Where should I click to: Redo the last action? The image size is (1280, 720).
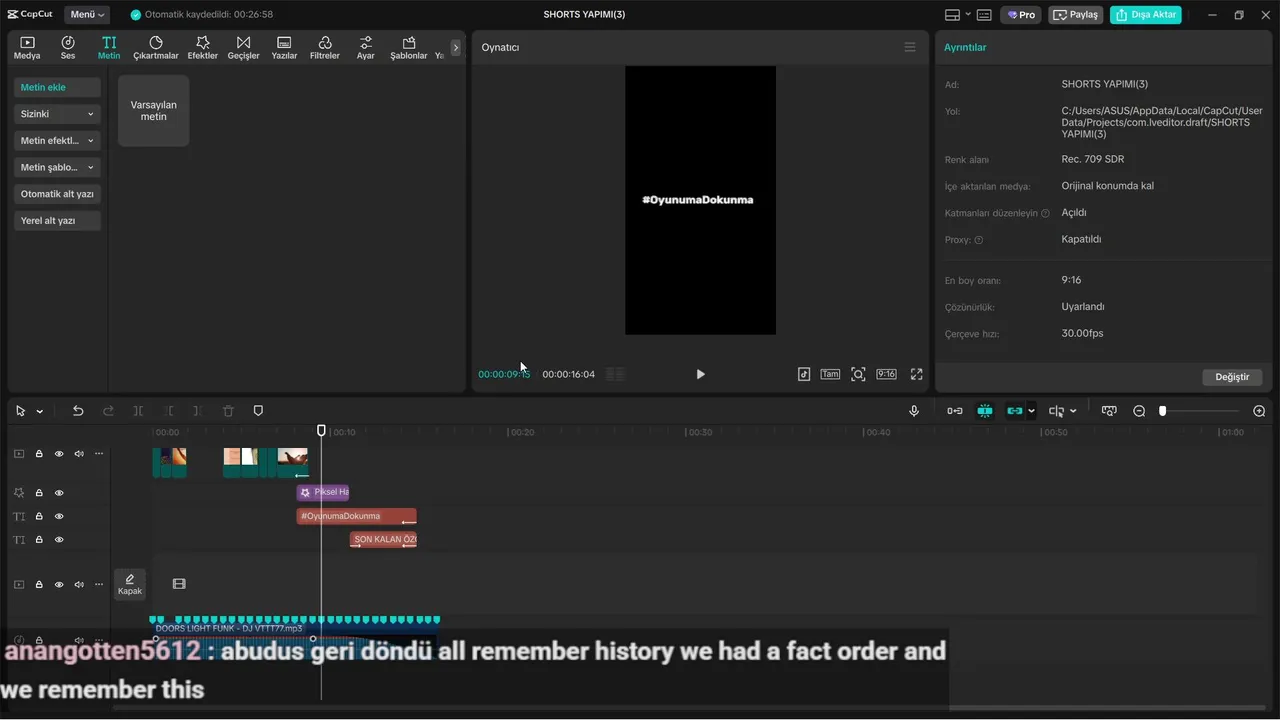click(x=108, y=411)
